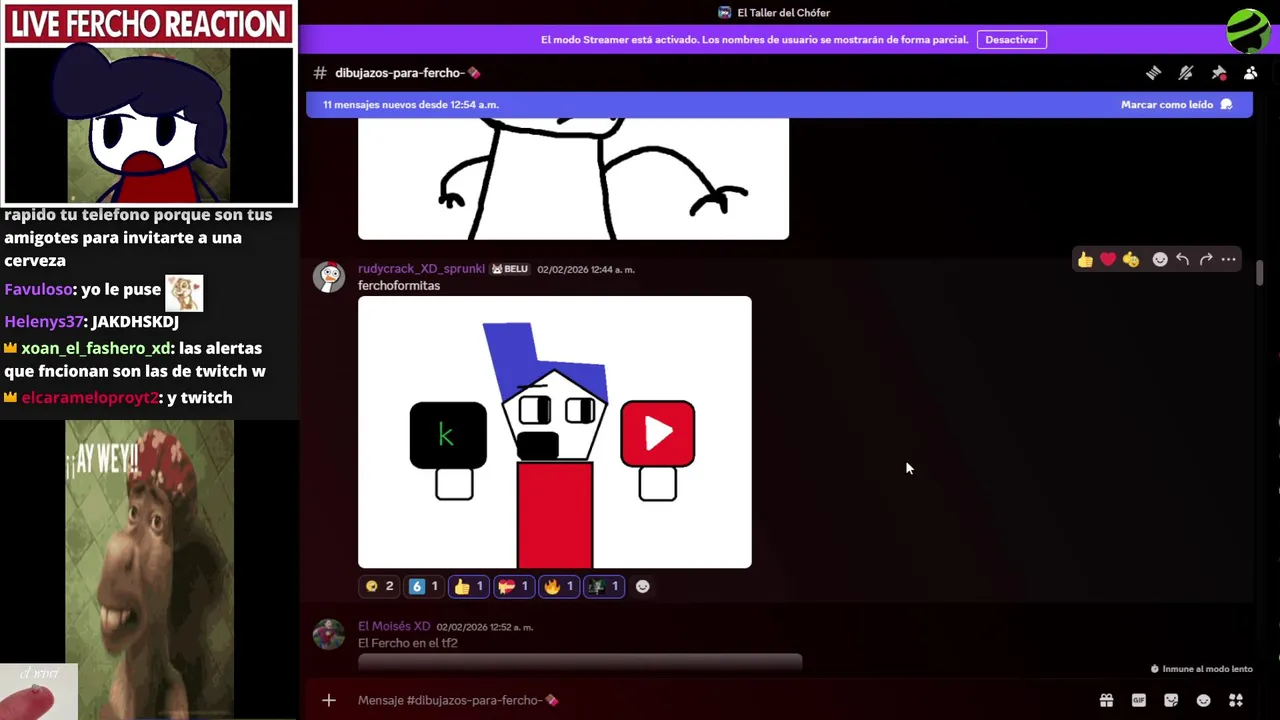The width and height of the screenshot is (1280, 720).
Task: Click dibujazos-para-fercho channel title
Action: [x=408, y=73]
